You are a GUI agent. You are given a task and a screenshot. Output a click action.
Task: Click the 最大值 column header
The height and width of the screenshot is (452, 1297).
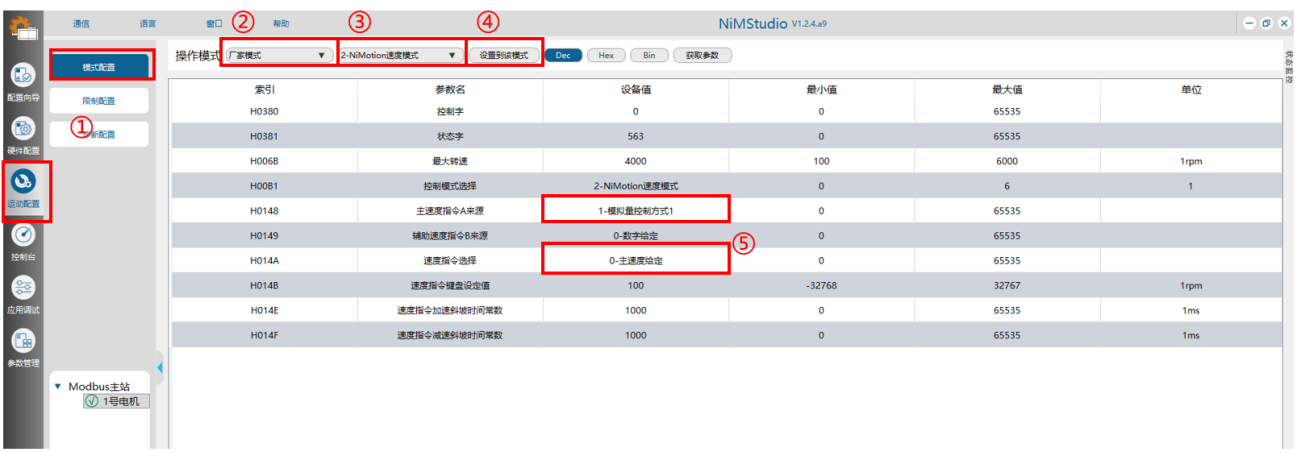pyautogui.click(x=1007, y=89)
